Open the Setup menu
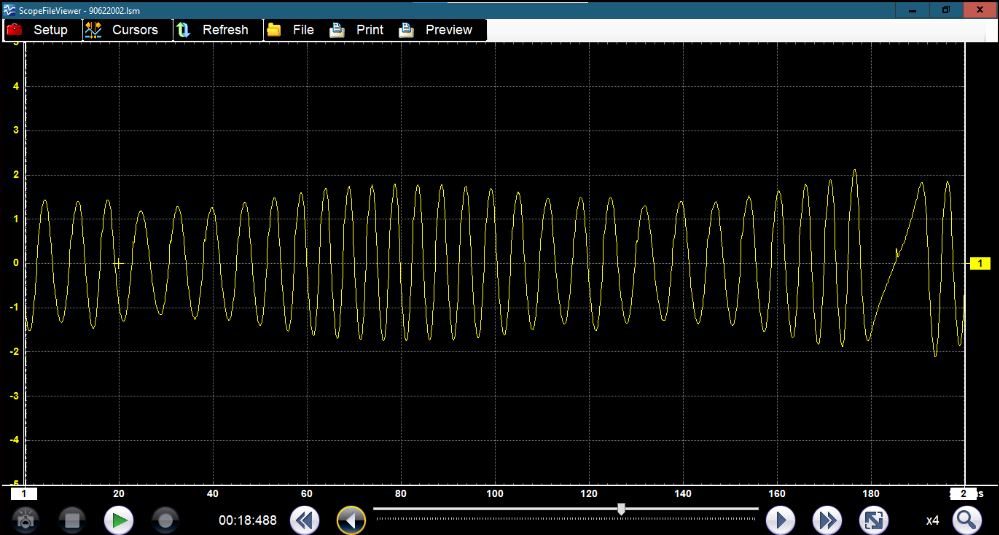Viewport: 999px width, 535px height. pyautogui.click(x=38, y=30)
